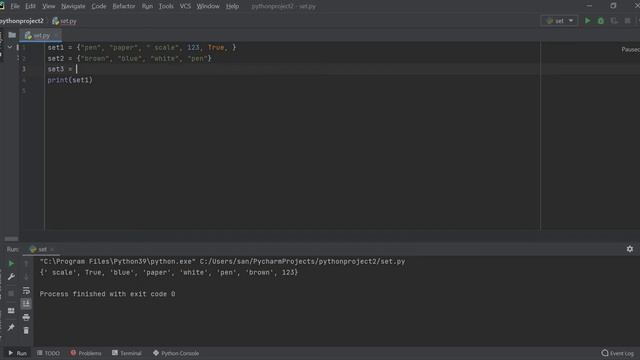Click the Run with Coverage toolbar icon
640x360 pixels.
point(614,21)
